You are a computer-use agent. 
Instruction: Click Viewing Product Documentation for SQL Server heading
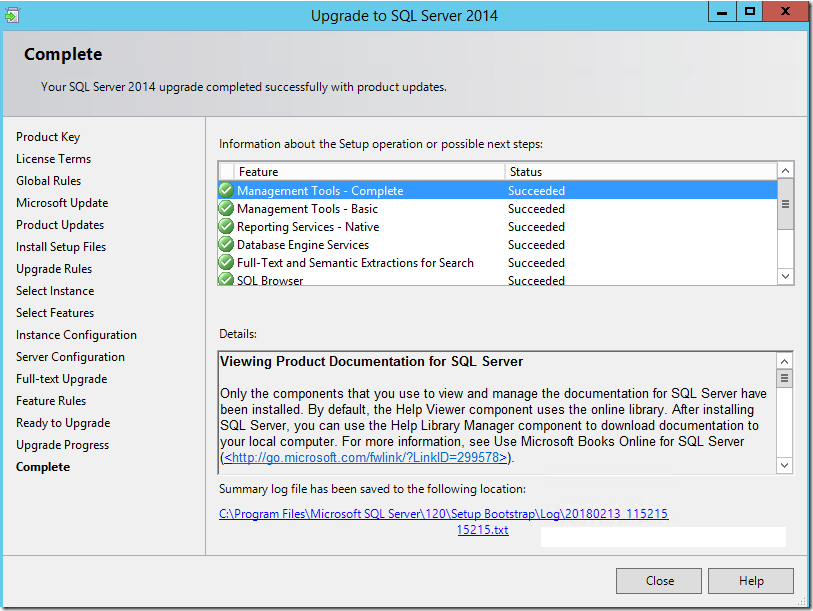371,362
